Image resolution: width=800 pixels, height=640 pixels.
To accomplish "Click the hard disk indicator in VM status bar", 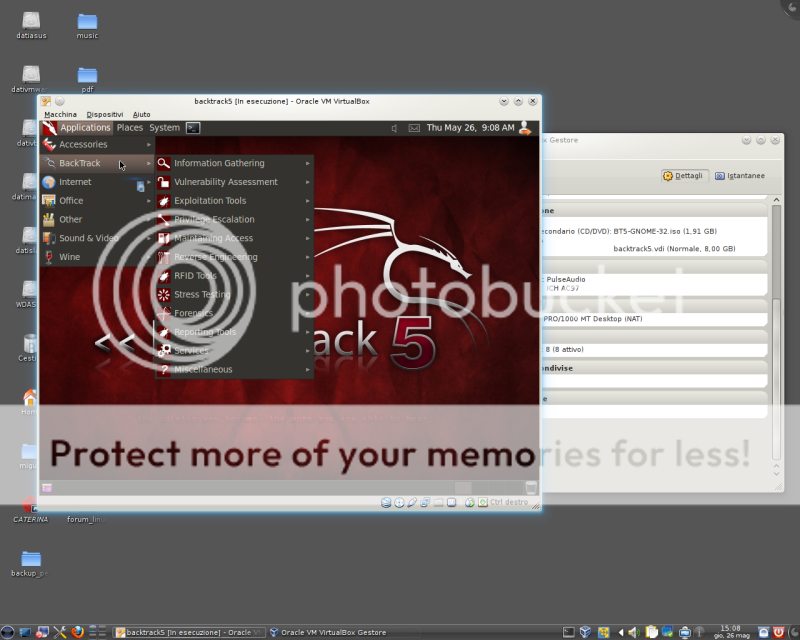I will 386,503.
